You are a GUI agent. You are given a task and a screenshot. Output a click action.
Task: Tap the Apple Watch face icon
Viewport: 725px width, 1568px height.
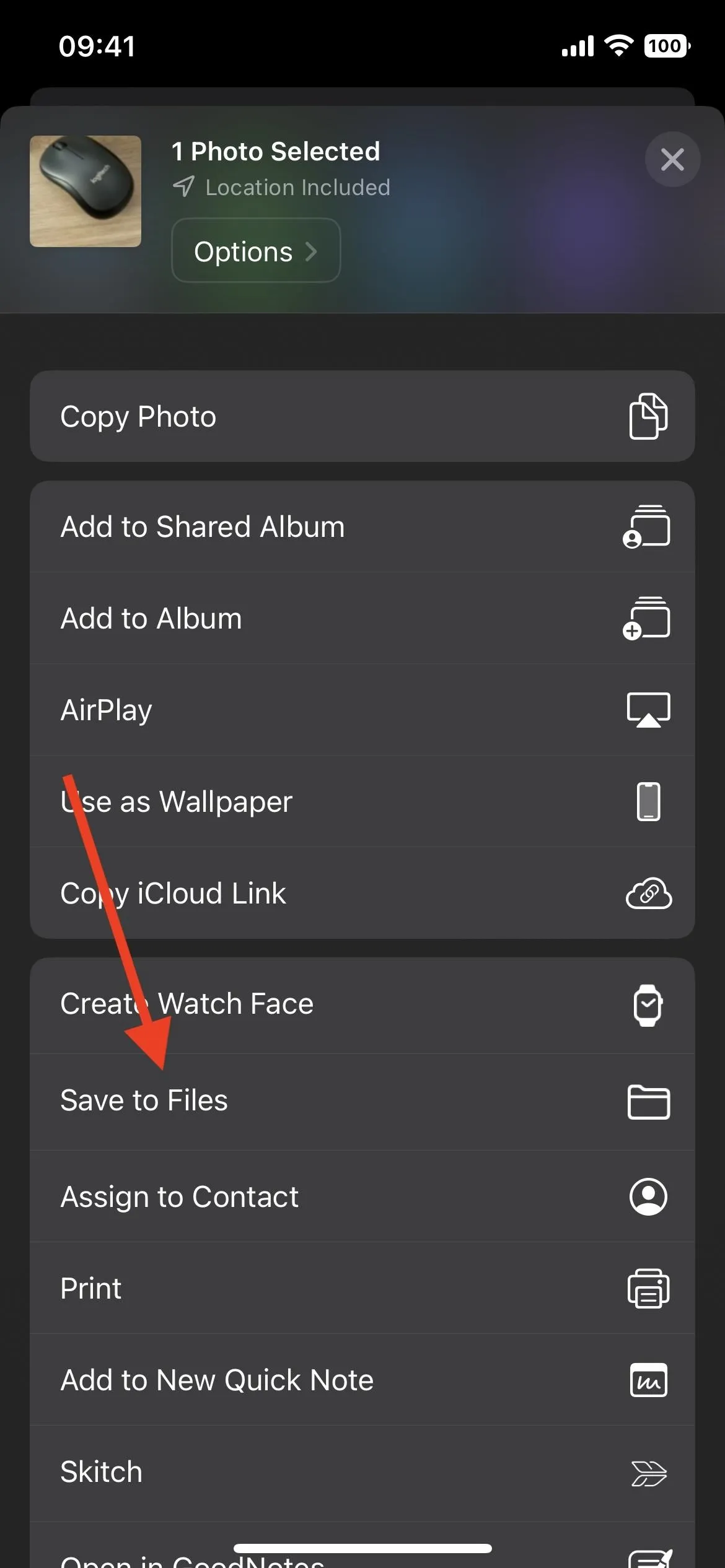click(648, 1005)
